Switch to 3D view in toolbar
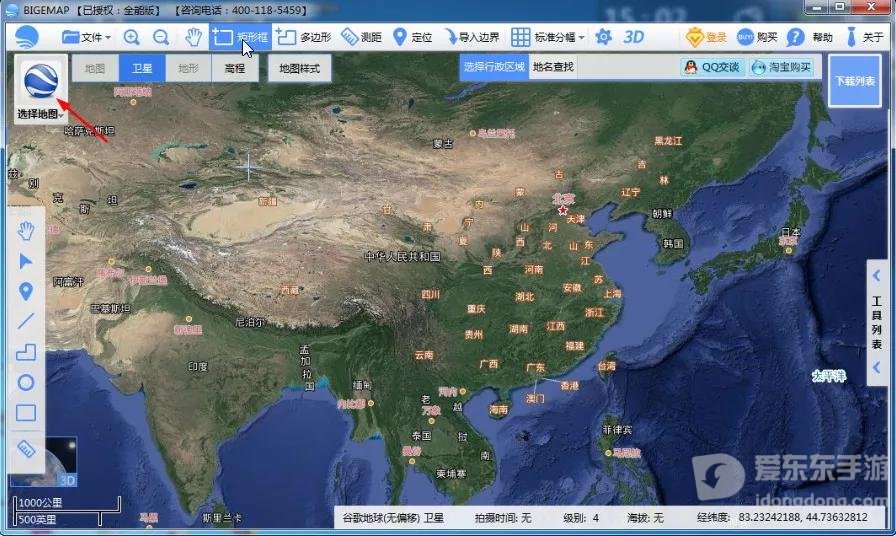Screen dimensions: 896x536 [633, 37]
